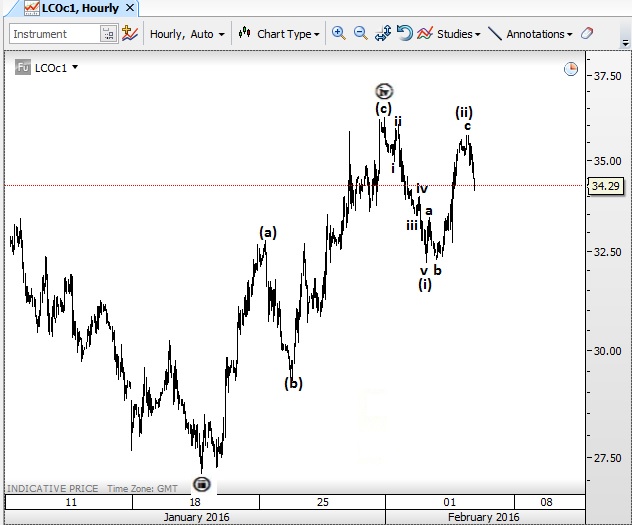Open the Hourly, Auto interval dropdown
632x525 pixels.
(x=186, y=33)
